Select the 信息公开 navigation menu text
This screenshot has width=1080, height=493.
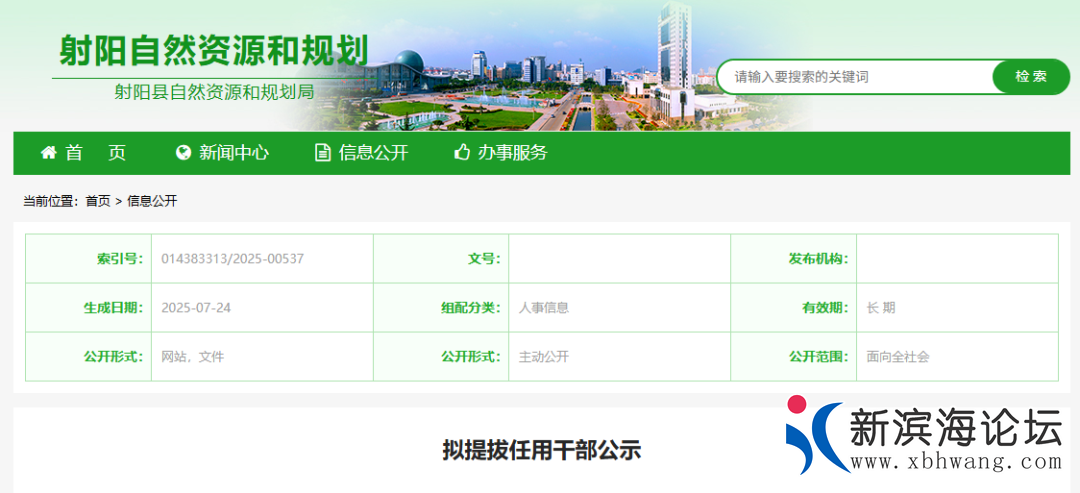tap(374, 153)
